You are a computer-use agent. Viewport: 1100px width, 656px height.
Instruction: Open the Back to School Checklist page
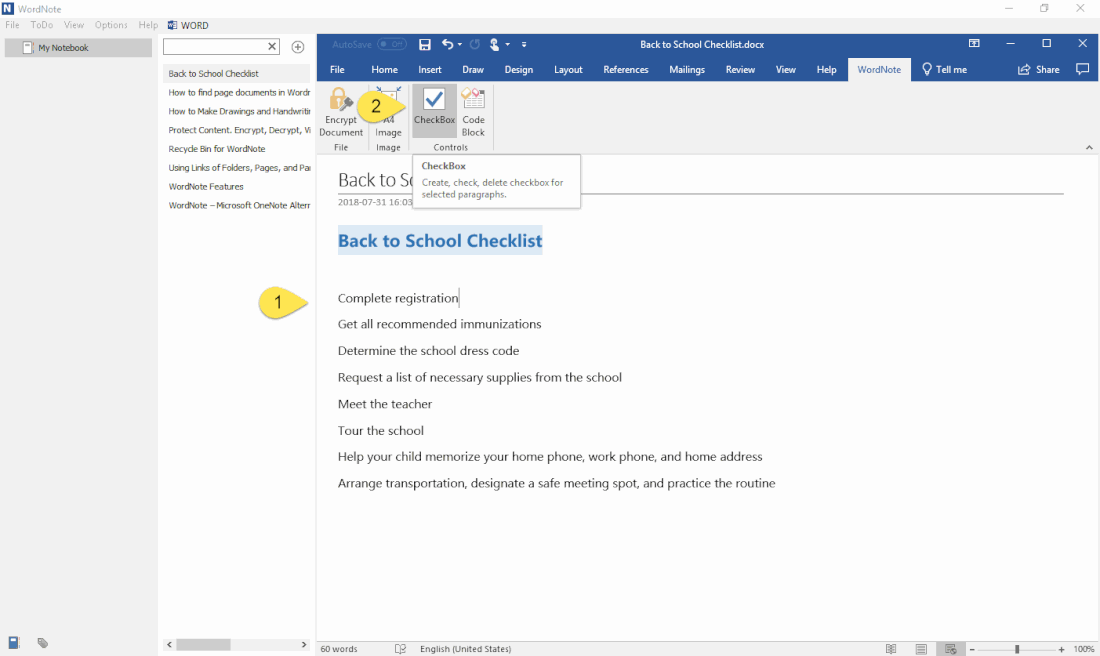click(214, 72)
